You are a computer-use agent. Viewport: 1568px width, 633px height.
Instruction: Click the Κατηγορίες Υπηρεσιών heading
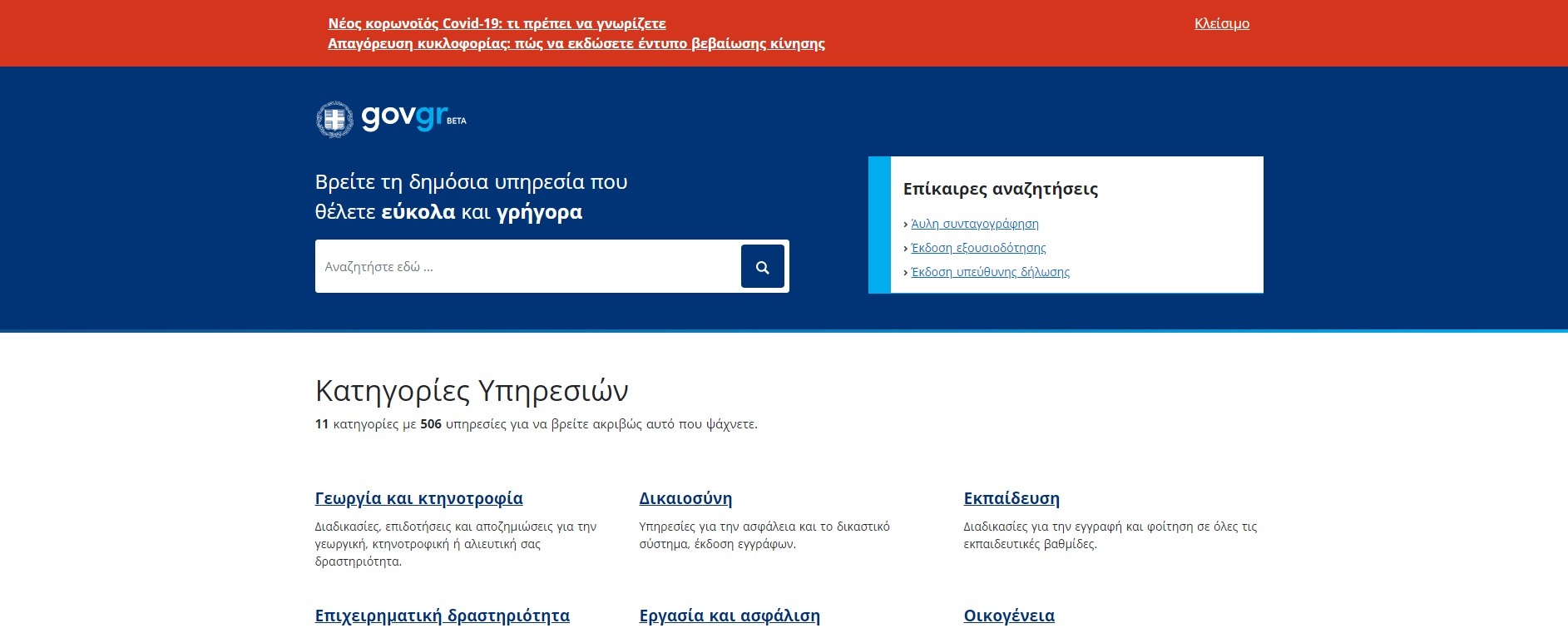pos(472,391)
